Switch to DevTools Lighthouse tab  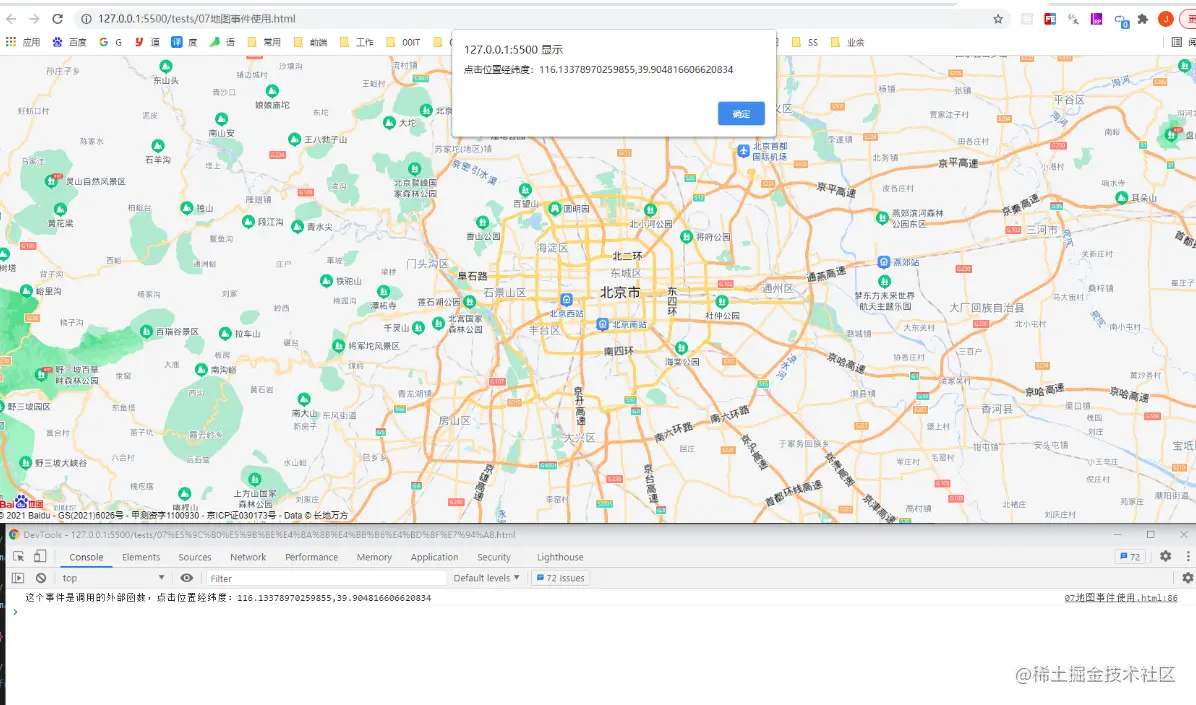point(560,557)
